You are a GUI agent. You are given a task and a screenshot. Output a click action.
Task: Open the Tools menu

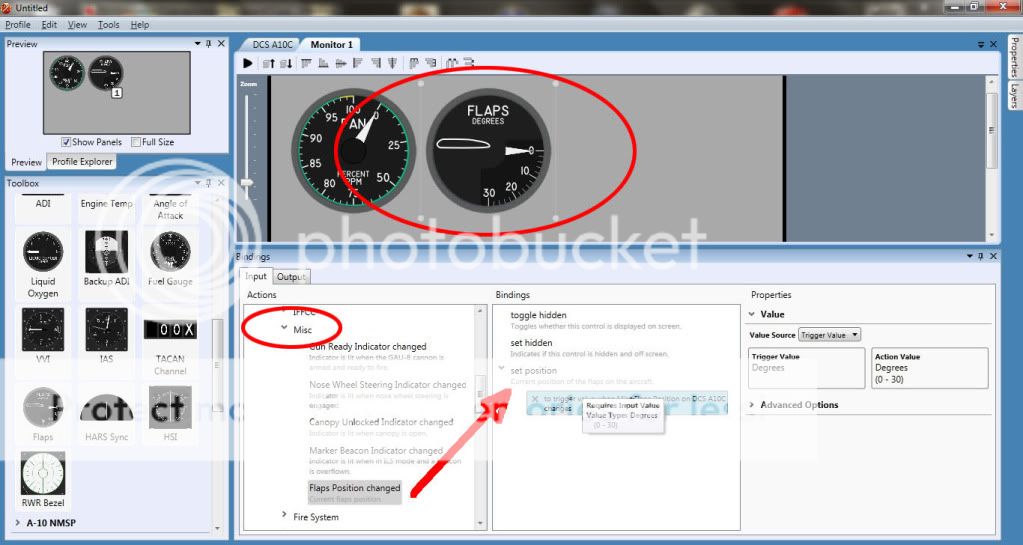point(108,24)
